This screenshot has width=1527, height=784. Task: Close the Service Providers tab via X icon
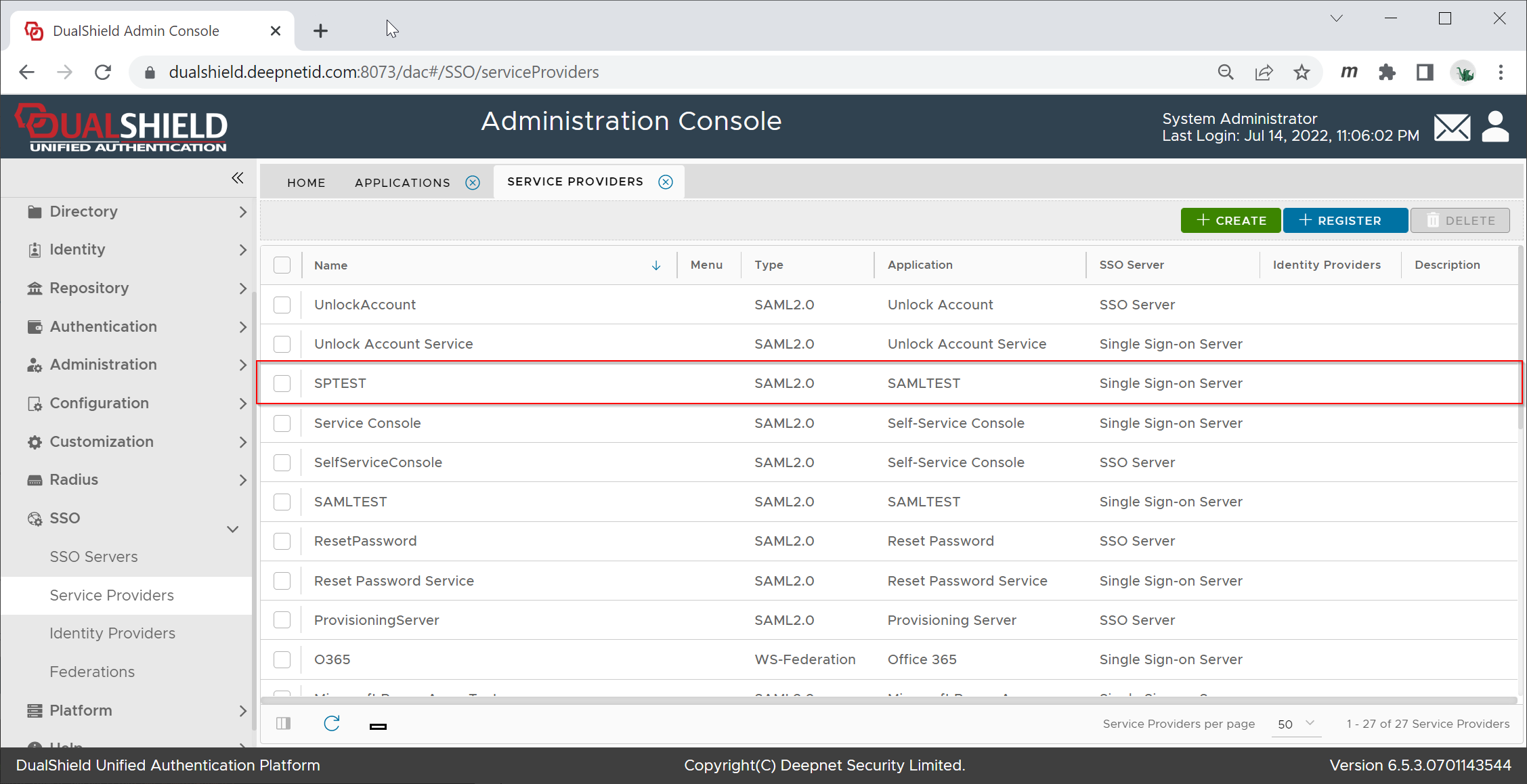click(666, 182)
